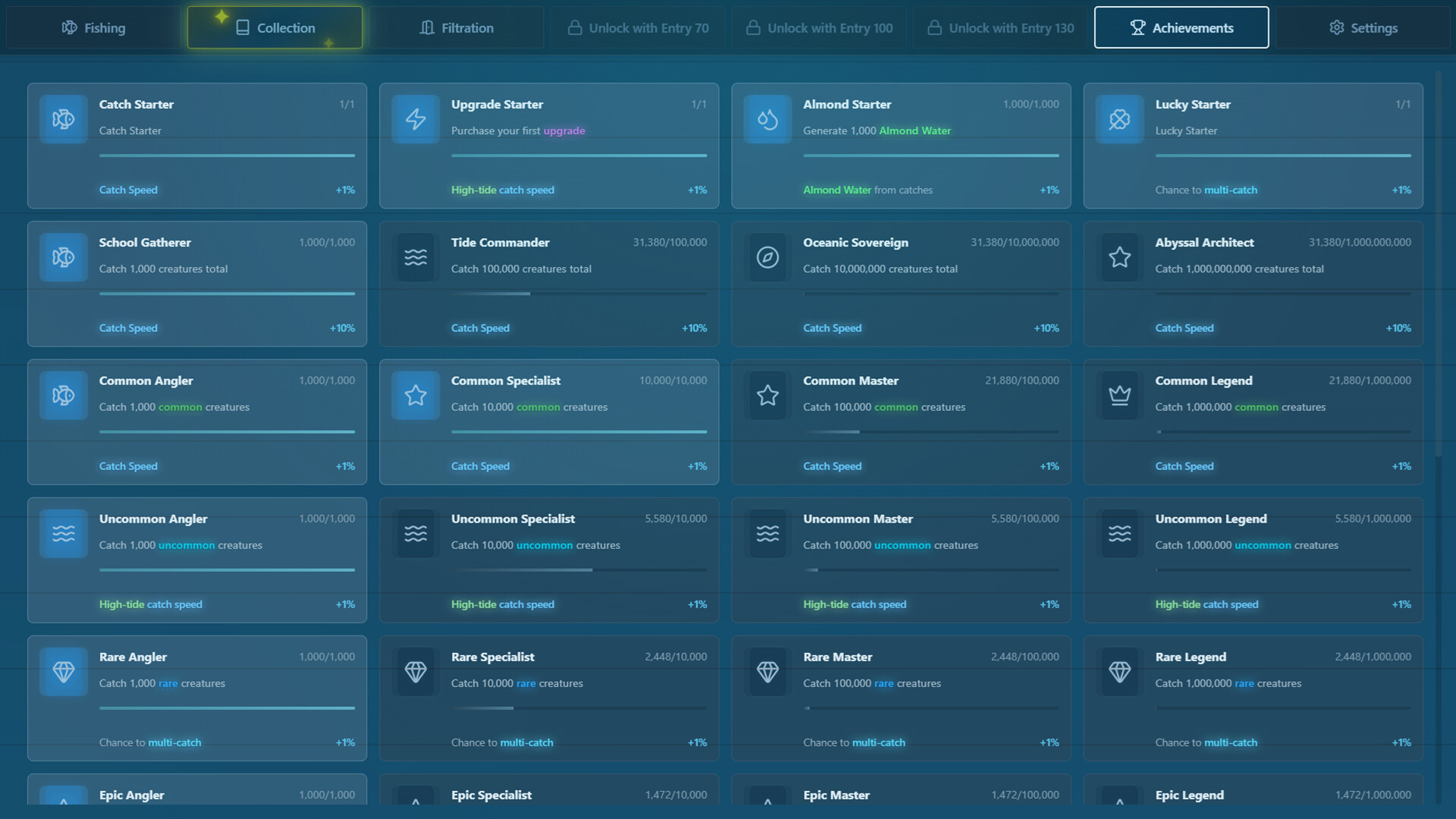Screen dimensions: 1456x819
Task: Switch to the Collection tab
Action: [x=275, y=27]
